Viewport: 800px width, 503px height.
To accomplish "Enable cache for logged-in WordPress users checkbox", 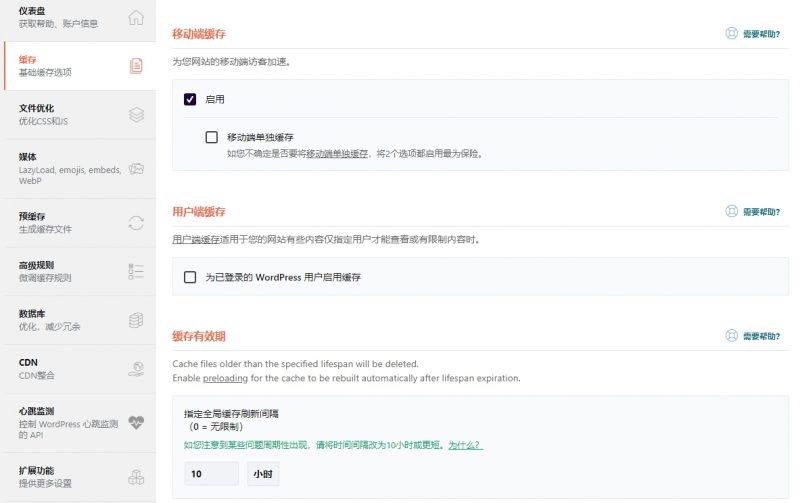I will tap(190, 277).
